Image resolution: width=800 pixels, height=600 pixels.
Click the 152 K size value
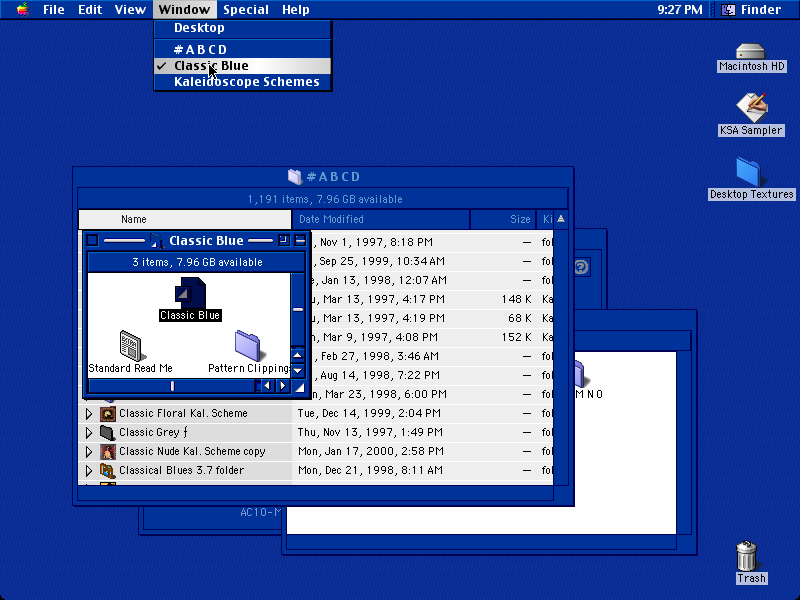[516, 337]
